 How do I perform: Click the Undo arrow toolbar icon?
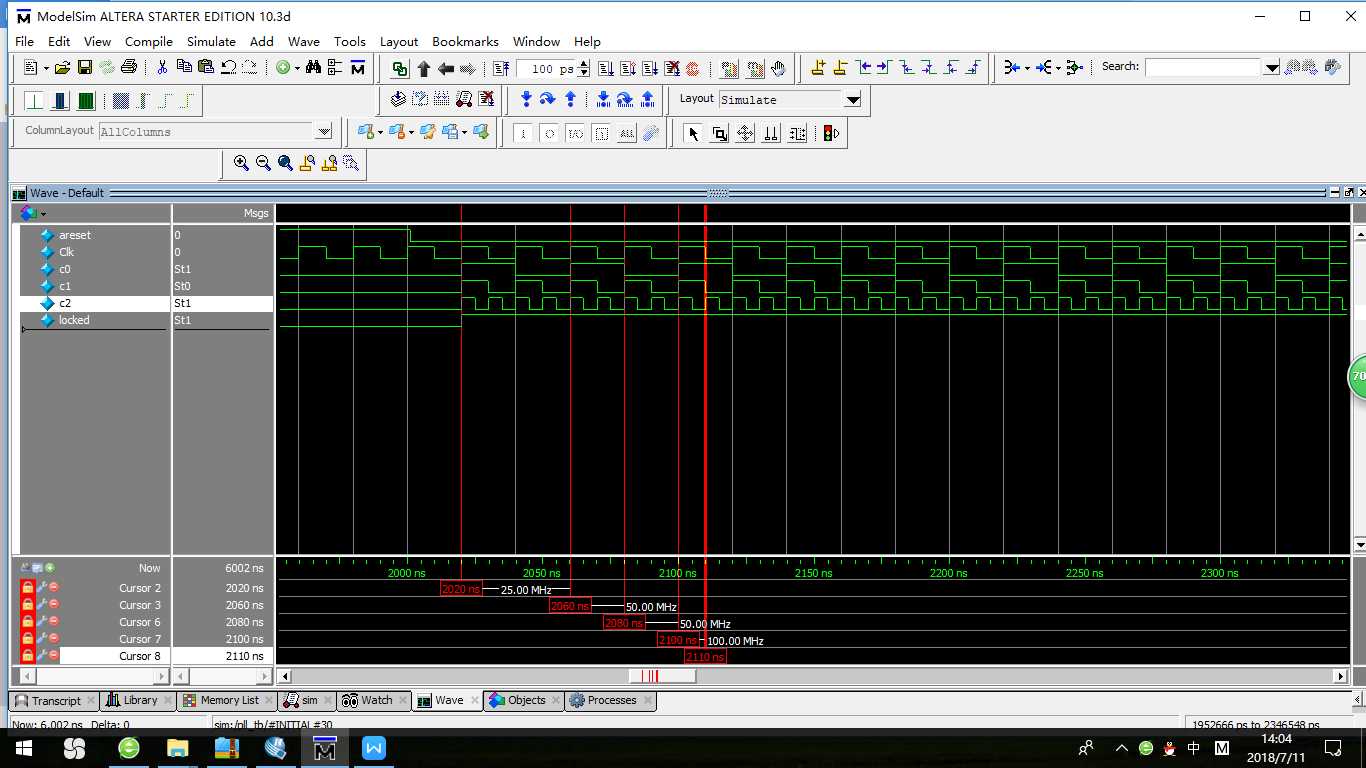pyautogui.click(x=228, y=68)
